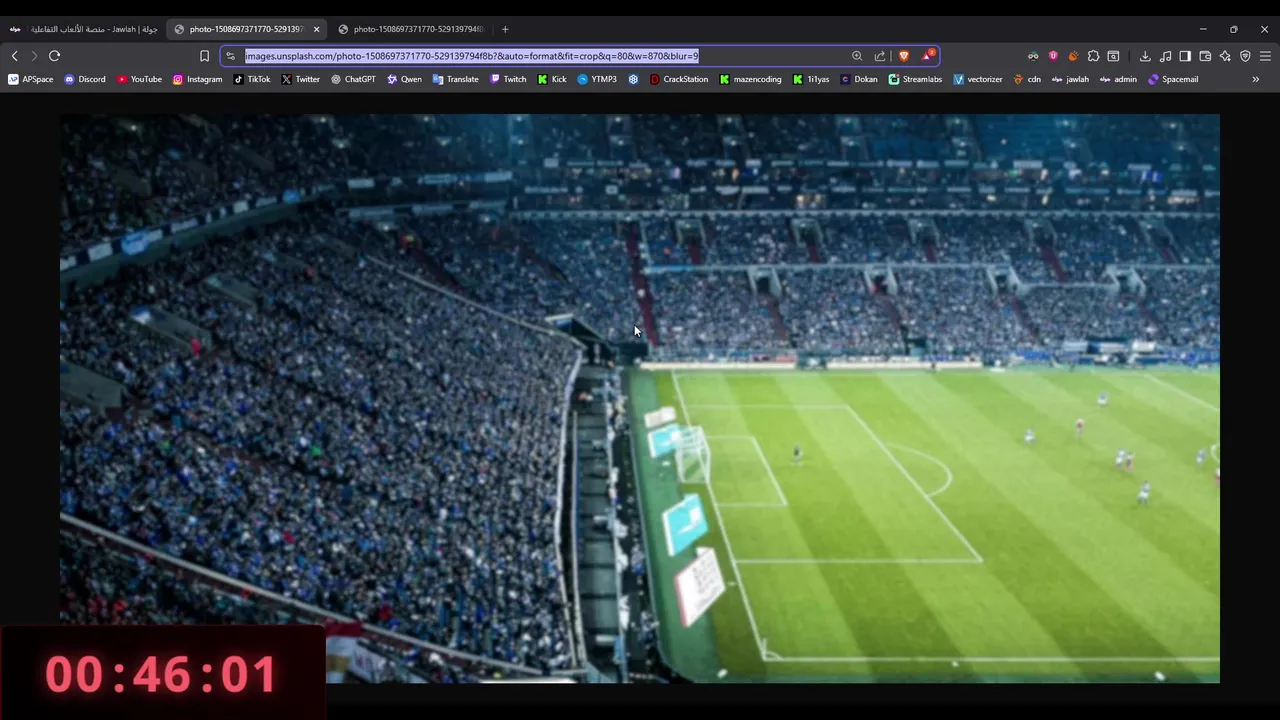Viewport: 1280px width, 720px height.
Task: Reload the current page
Action: point(54,56)
